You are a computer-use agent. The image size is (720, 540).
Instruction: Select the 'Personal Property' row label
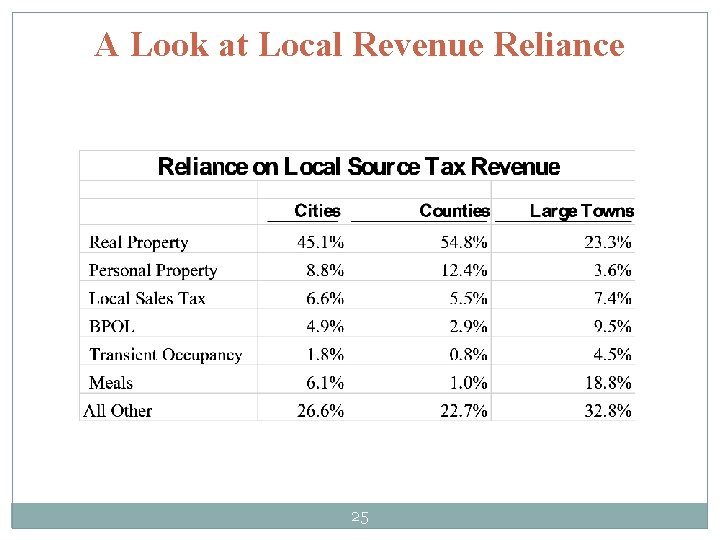153,270
